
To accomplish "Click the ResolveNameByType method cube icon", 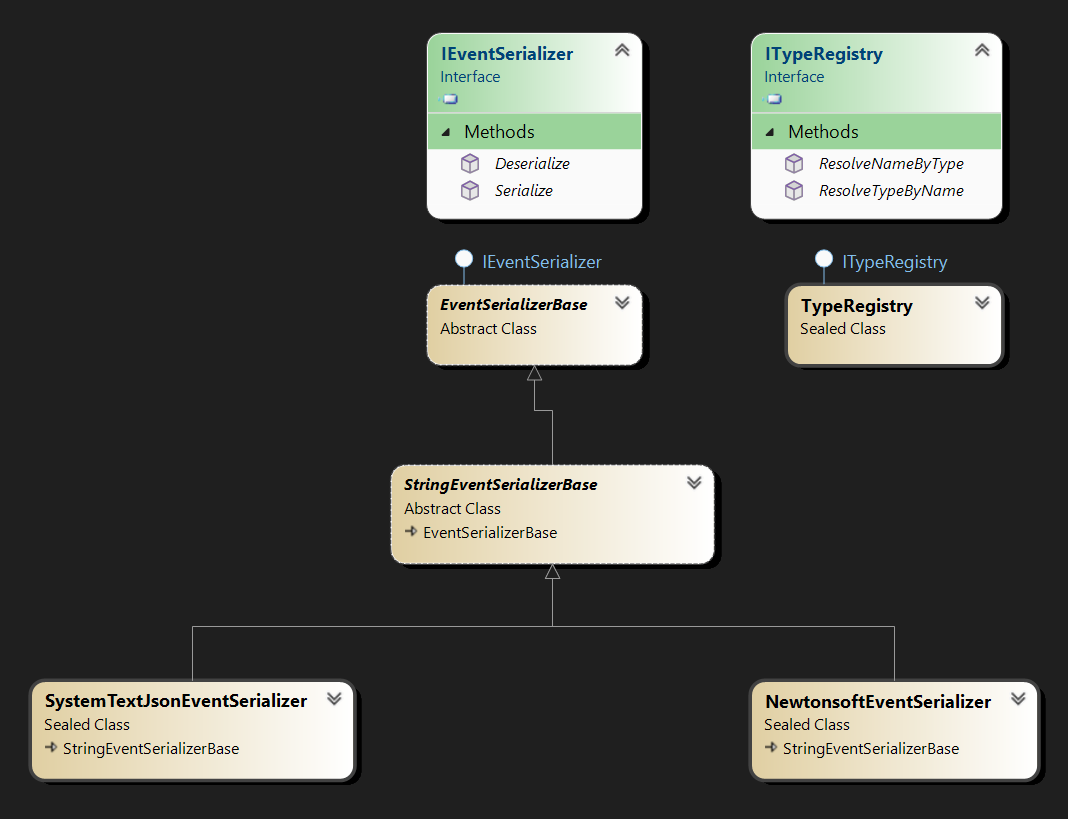I will click(x=794, y=164).
